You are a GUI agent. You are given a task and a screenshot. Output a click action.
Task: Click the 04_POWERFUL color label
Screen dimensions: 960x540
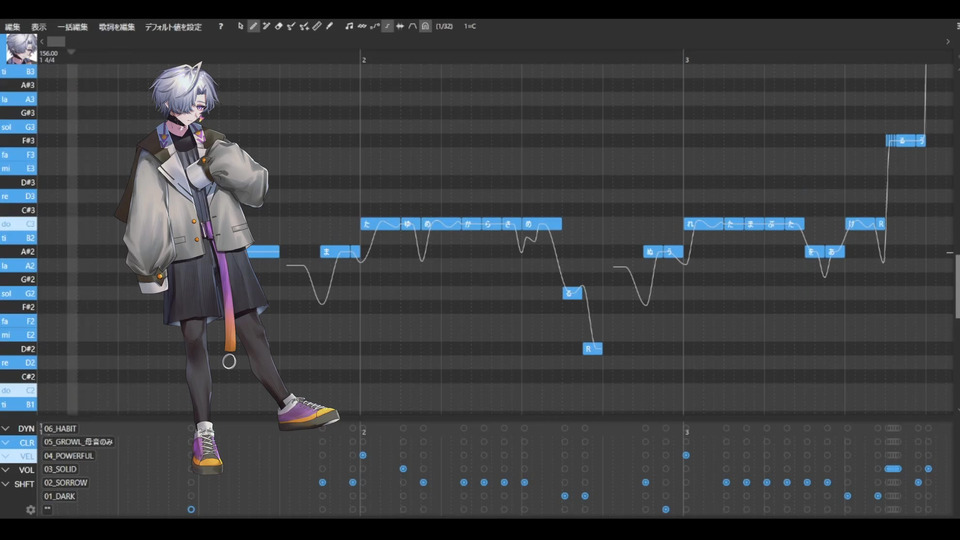69,456
